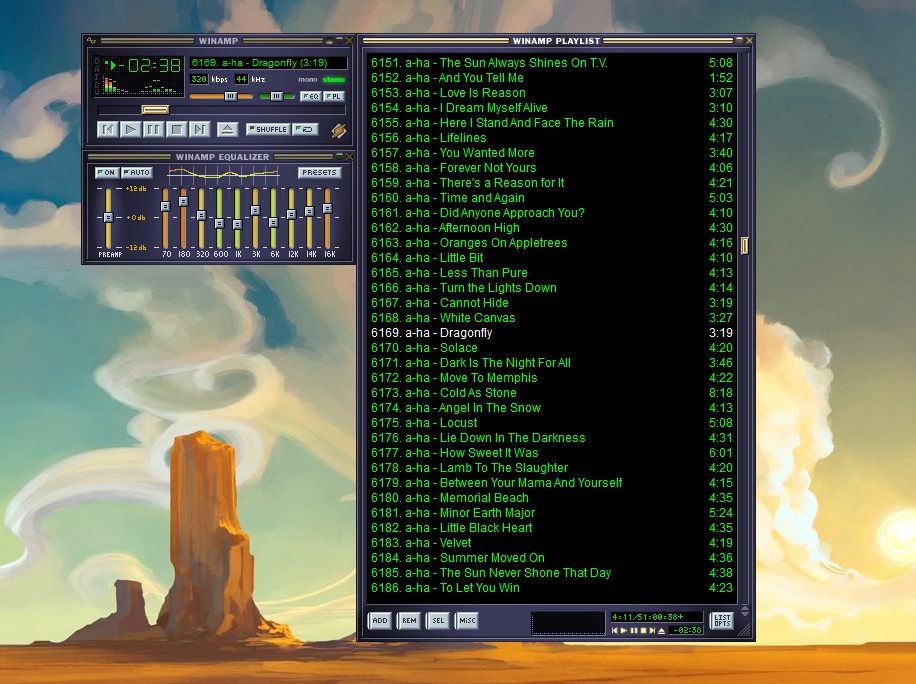916x684 pixels.
Task: Click the Winamp lightning bolt logo
Action: 338,131
